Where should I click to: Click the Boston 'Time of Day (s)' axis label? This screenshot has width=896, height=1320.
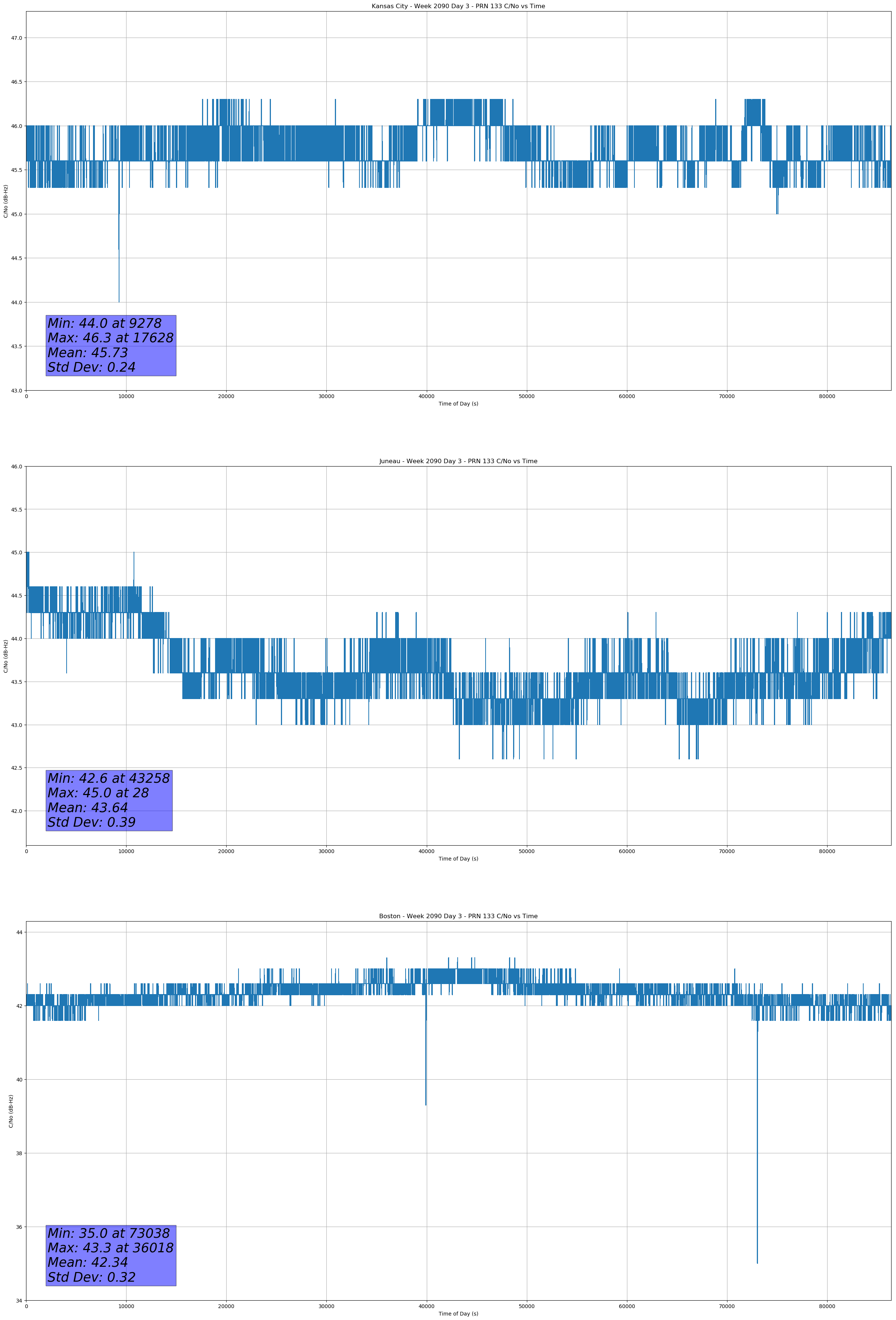click(x=458, y=1314)
